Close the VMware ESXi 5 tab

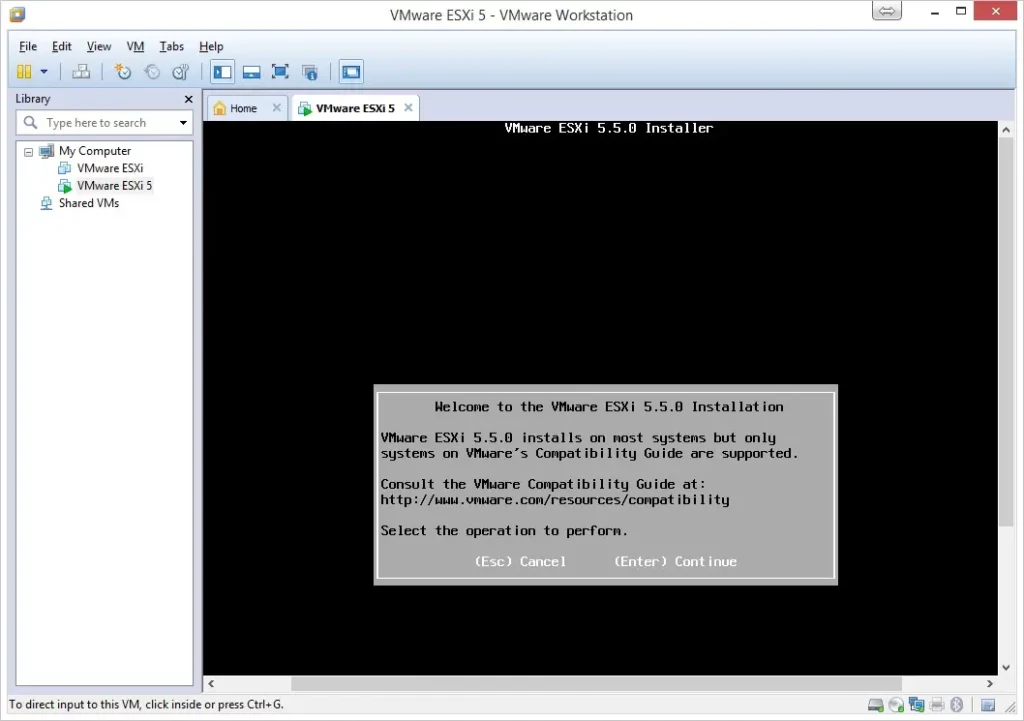pyautogui.click(x=408, y=108)
